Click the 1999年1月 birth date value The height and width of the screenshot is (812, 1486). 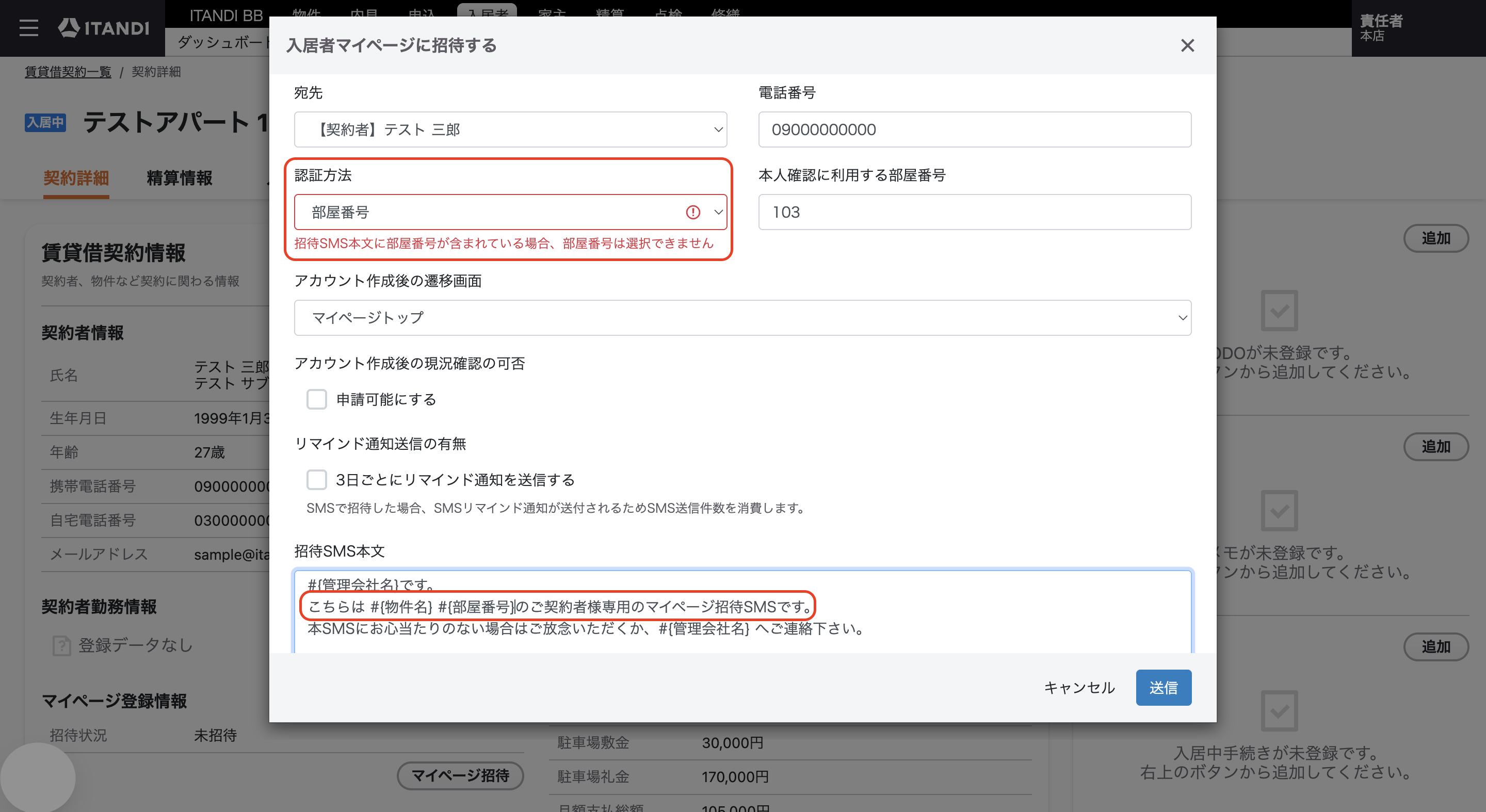[x=231, y=418]
